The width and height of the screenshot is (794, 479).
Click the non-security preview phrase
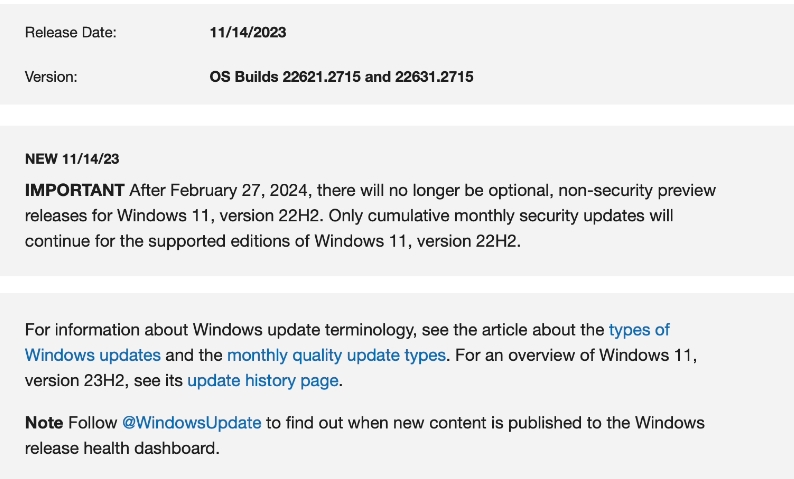[637, 190]
